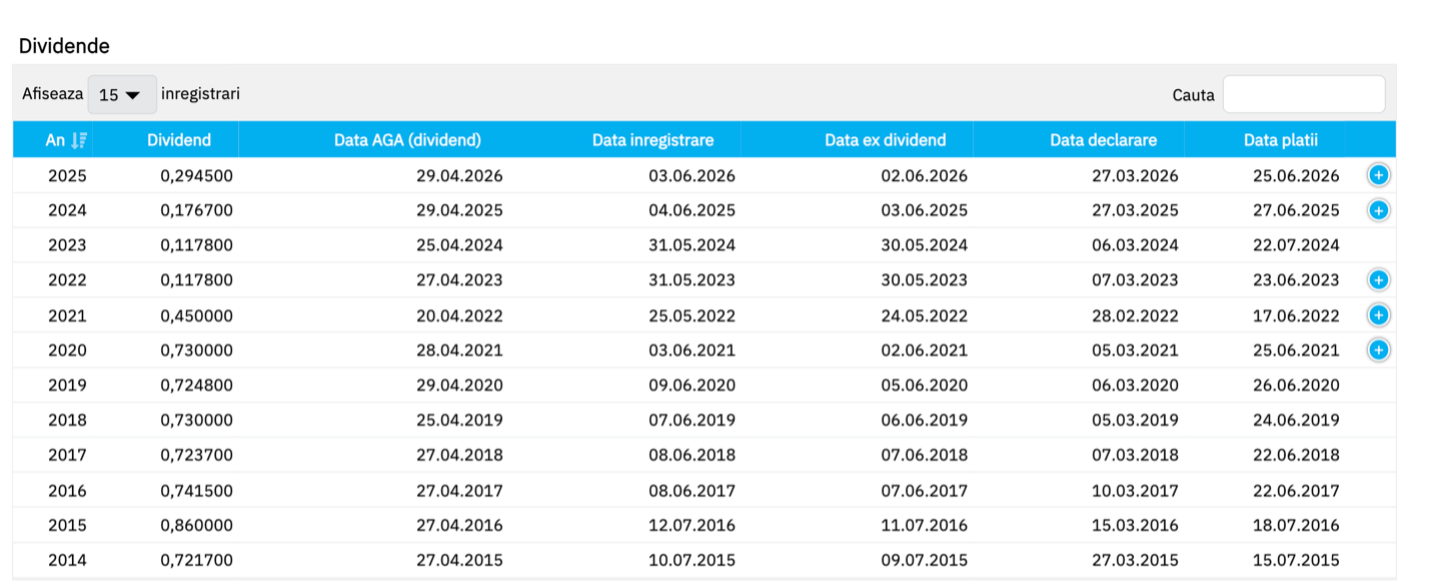The width and height of the screenshot is (1430, 583).
Task: Select the 2017 year cell
Action: pyautogui.click(x=67, y=455)
